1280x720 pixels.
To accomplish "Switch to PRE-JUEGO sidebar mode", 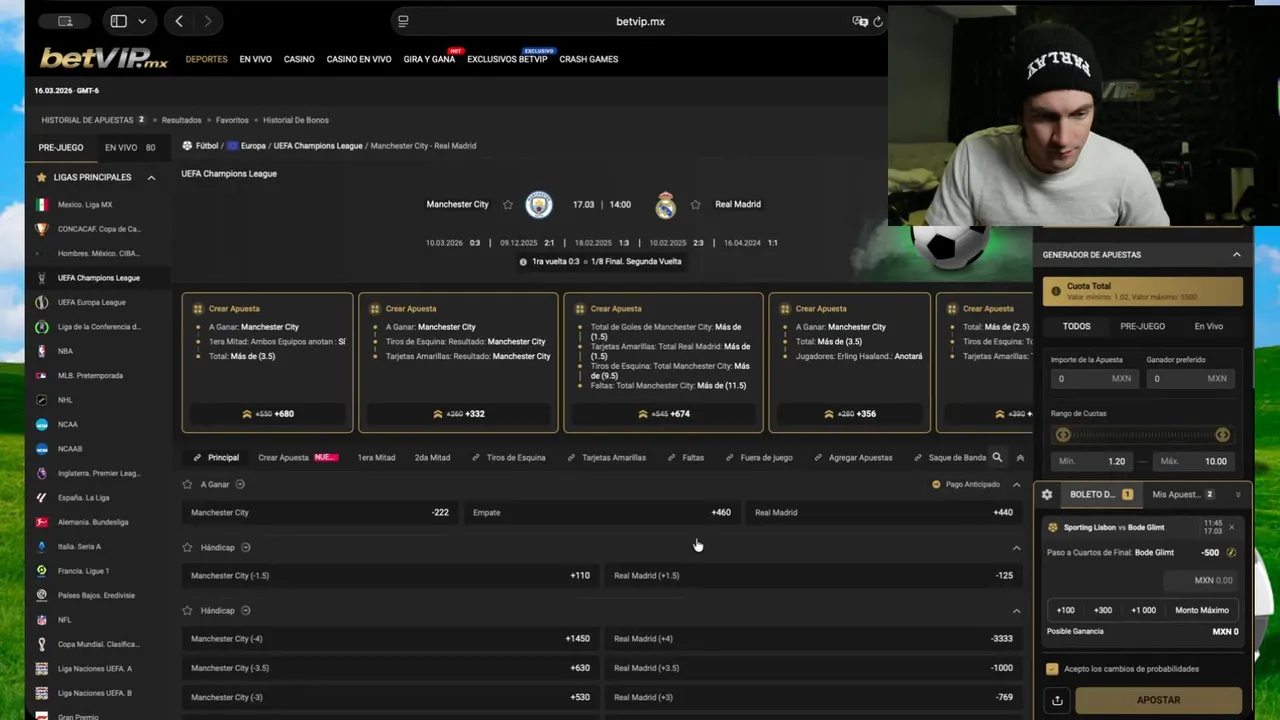I will click(x=61, y=147).
